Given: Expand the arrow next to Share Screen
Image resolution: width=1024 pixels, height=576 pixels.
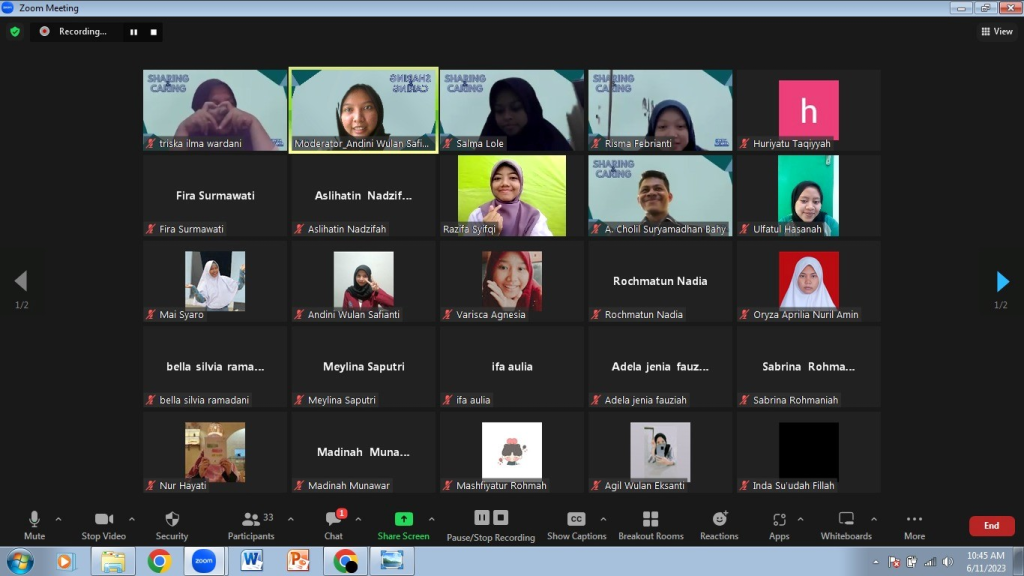Looking at the screenshot, I should coord(432,519).
